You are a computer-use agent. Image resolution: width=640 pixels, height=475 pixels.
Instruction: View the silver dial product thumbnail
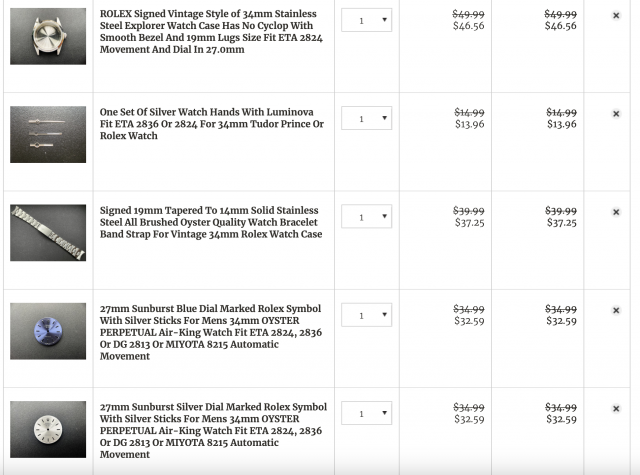point(48,430)
